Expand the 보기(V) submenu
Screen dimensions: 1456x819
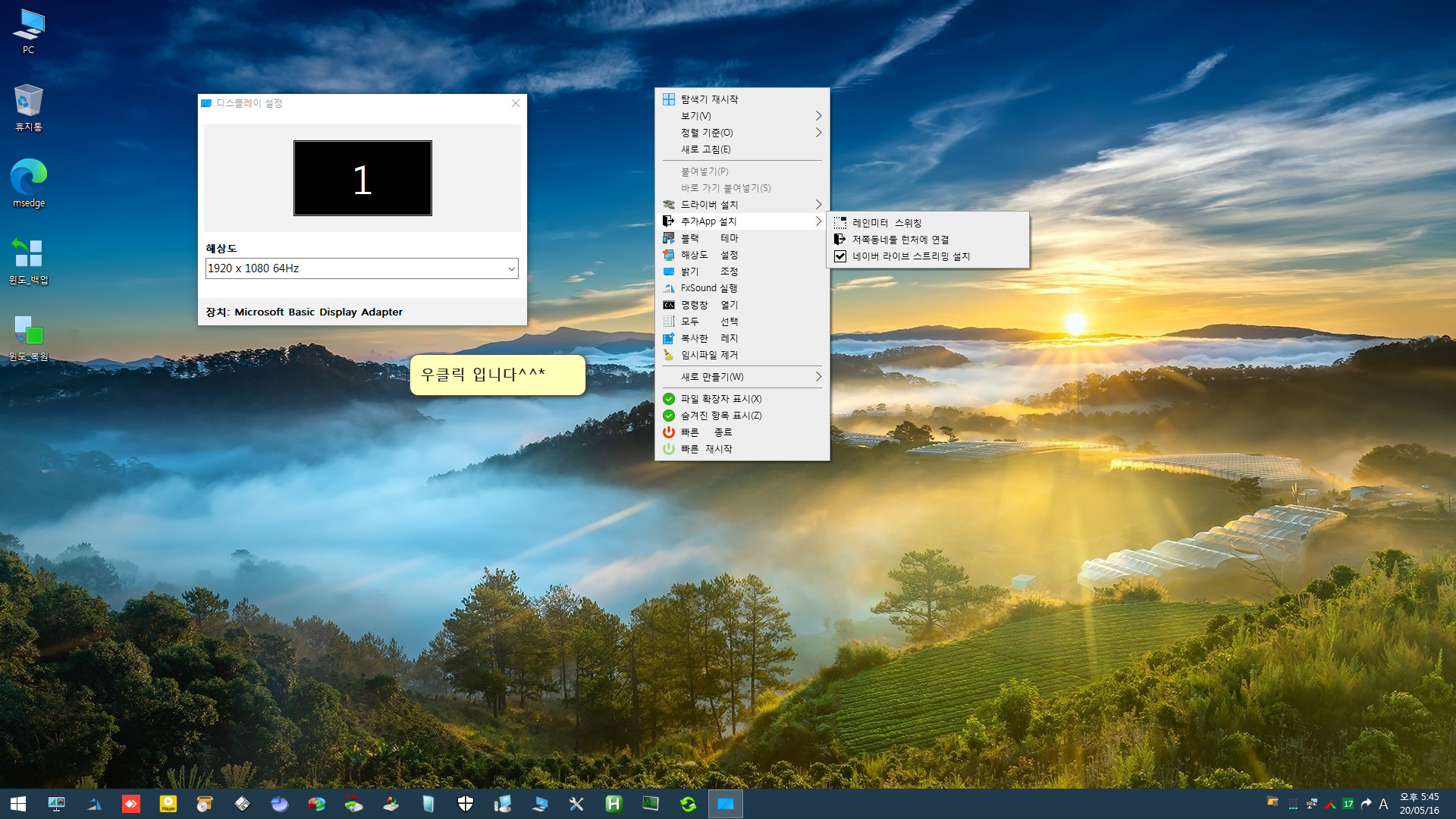(742, 116)
